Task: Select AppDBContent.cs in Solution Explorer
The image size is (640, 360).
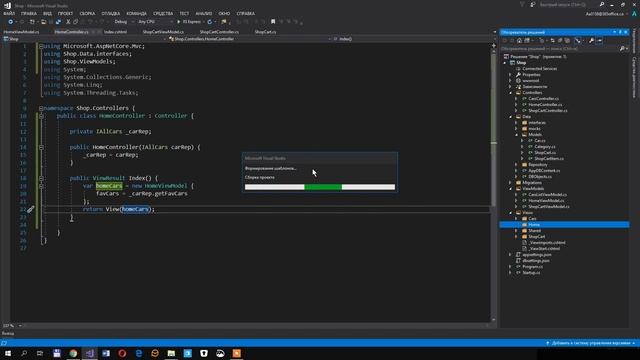Action: pos(544,171)
